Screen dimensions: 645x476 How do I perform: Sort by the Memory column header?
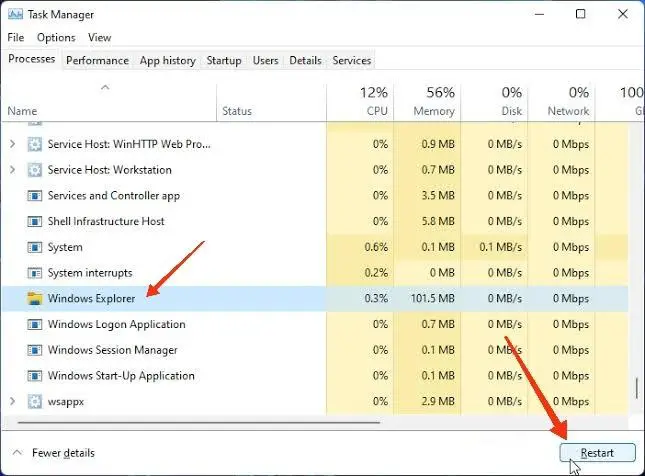pos(427,103)
